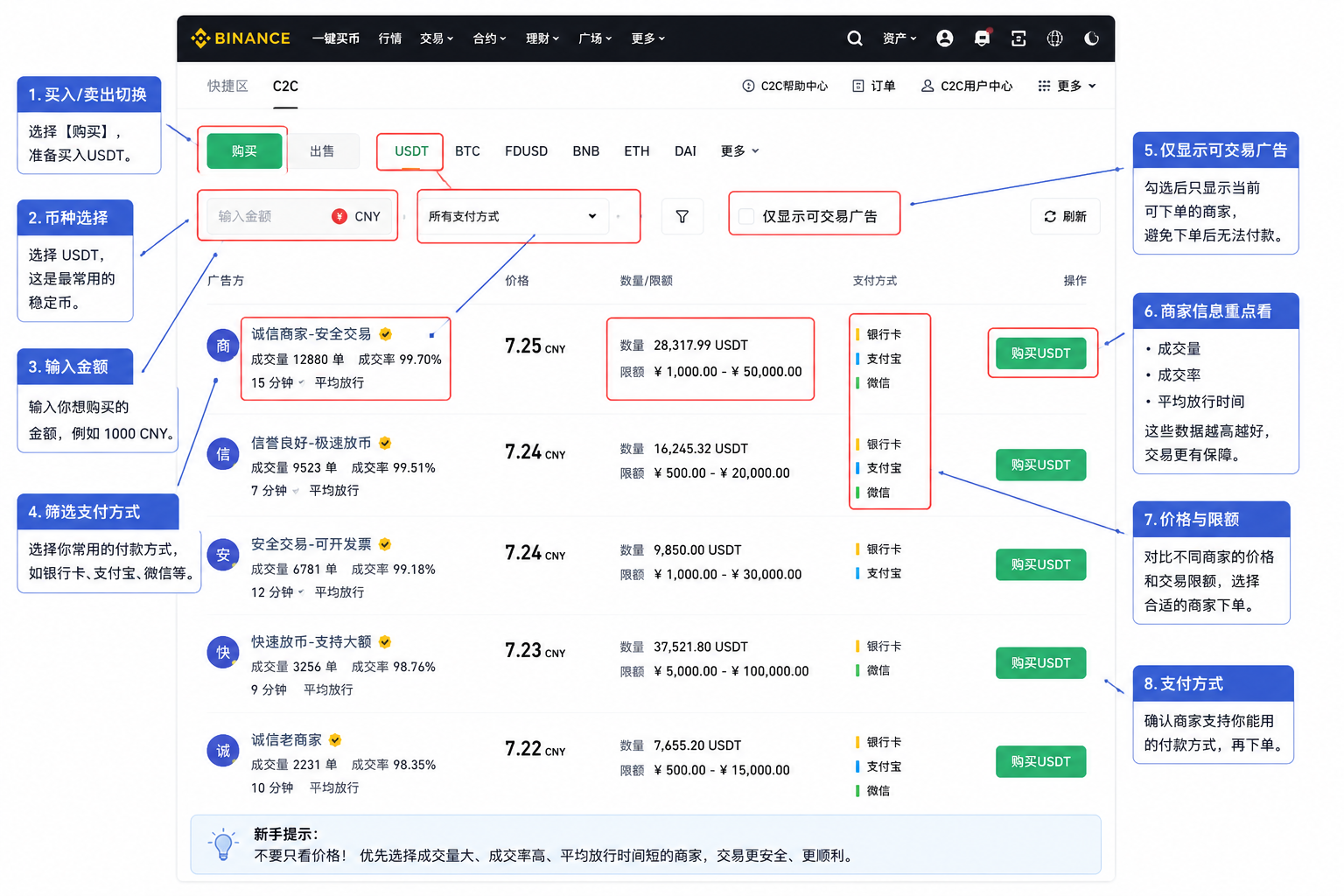
Task: Click the Binance logo
Action: [241, 38]
